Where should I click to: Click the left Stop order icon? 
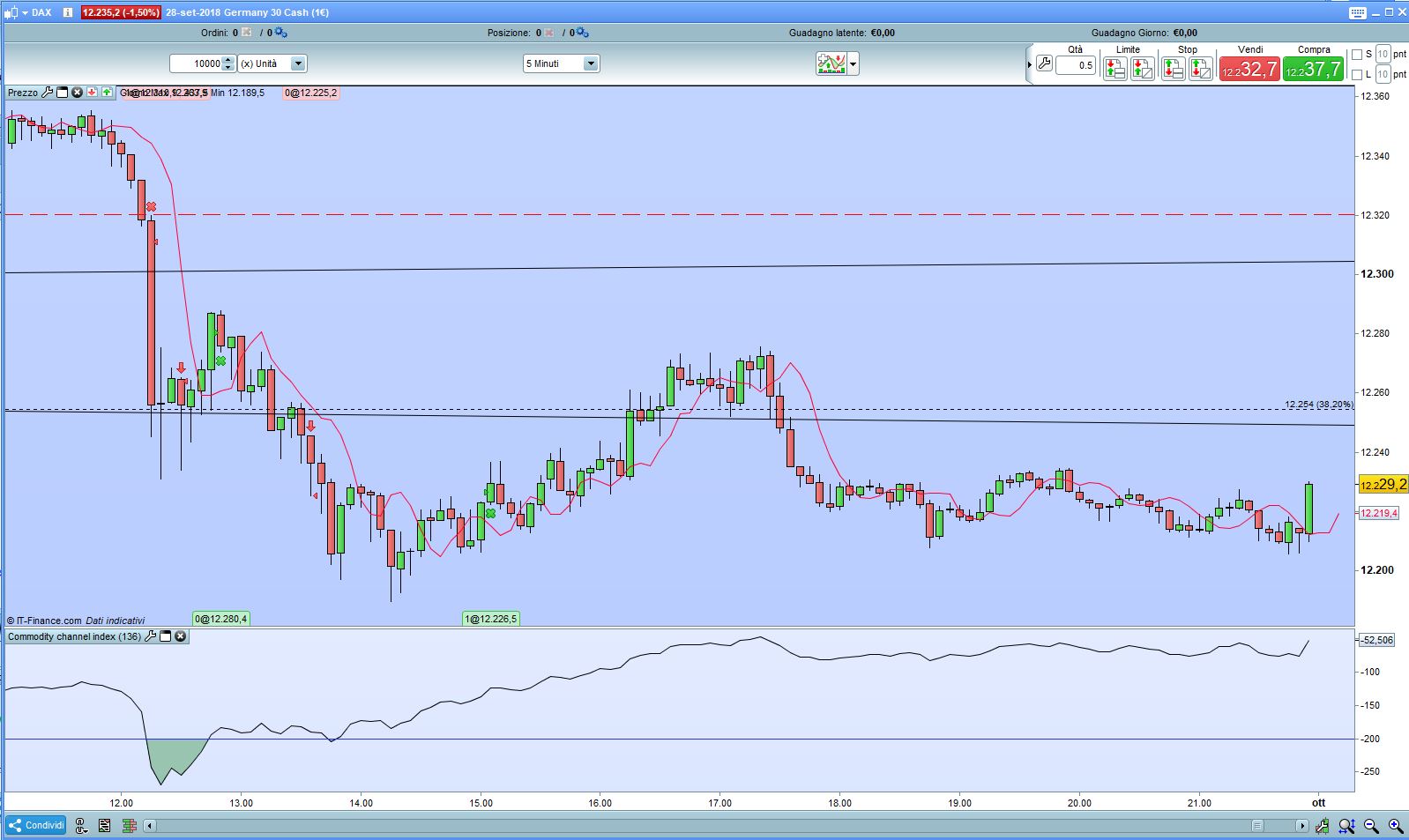tap(1173, 69)
